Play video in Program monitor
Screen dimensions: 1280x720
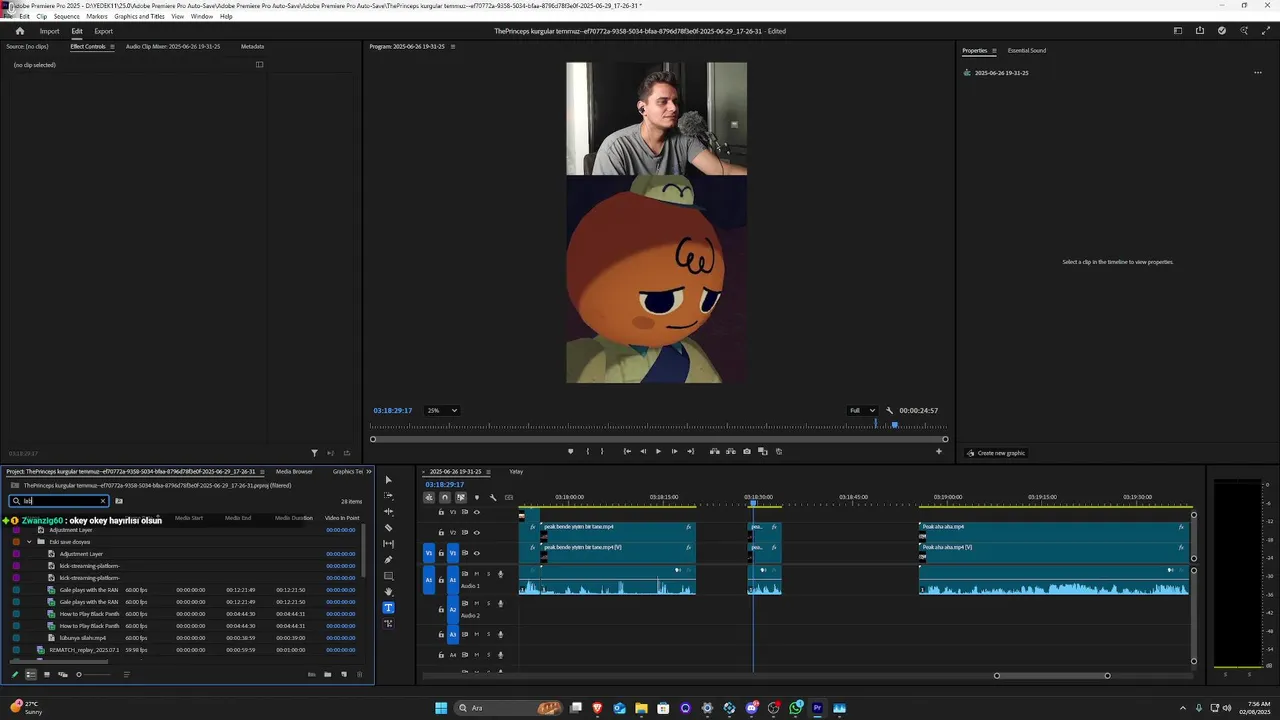click(x=658, y=451)
